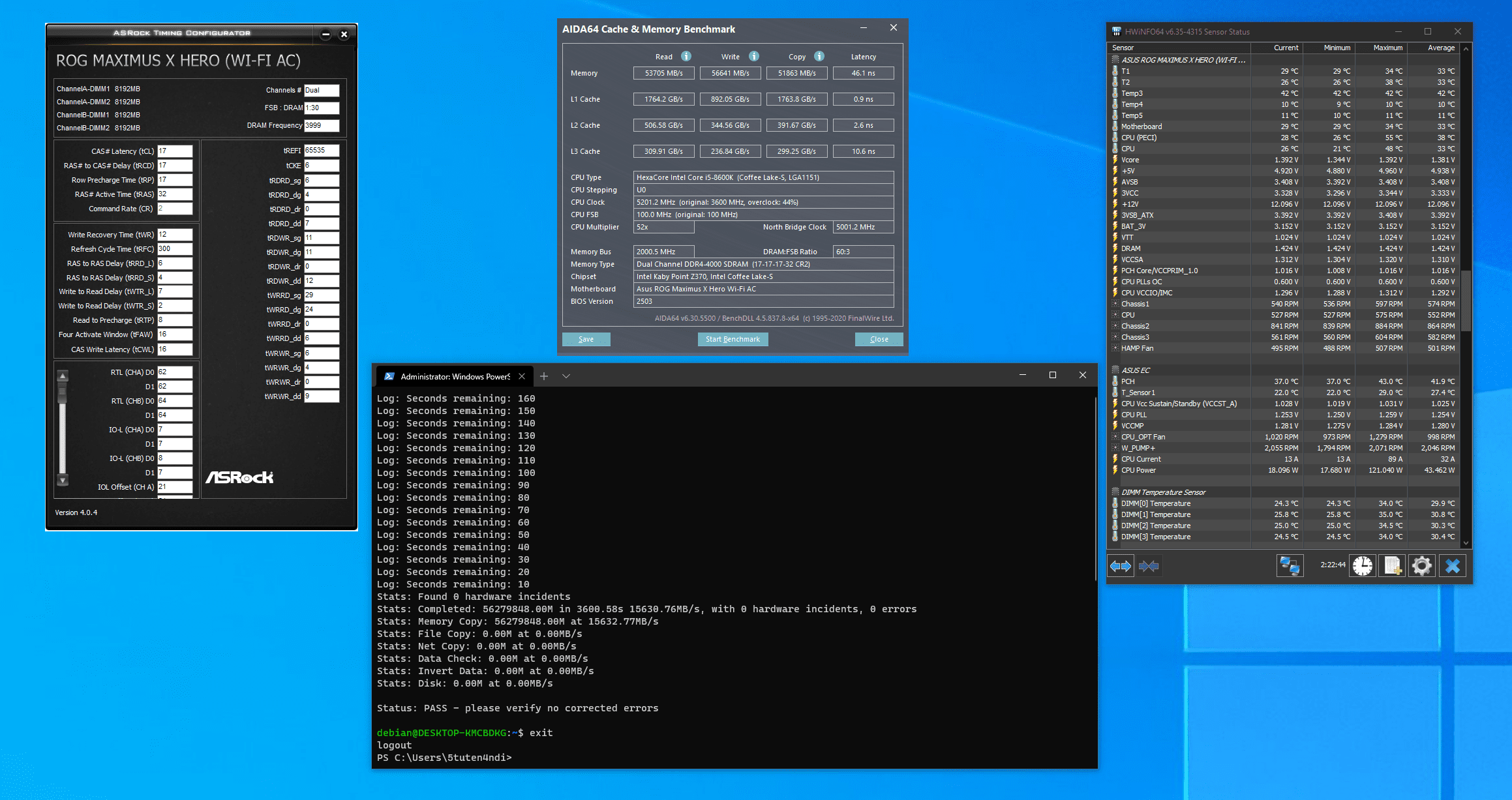Click CPU Power bolt icon in HWiNFO
The height and width of the screenshot is (800, 1512).
[x=1115, y=469]
